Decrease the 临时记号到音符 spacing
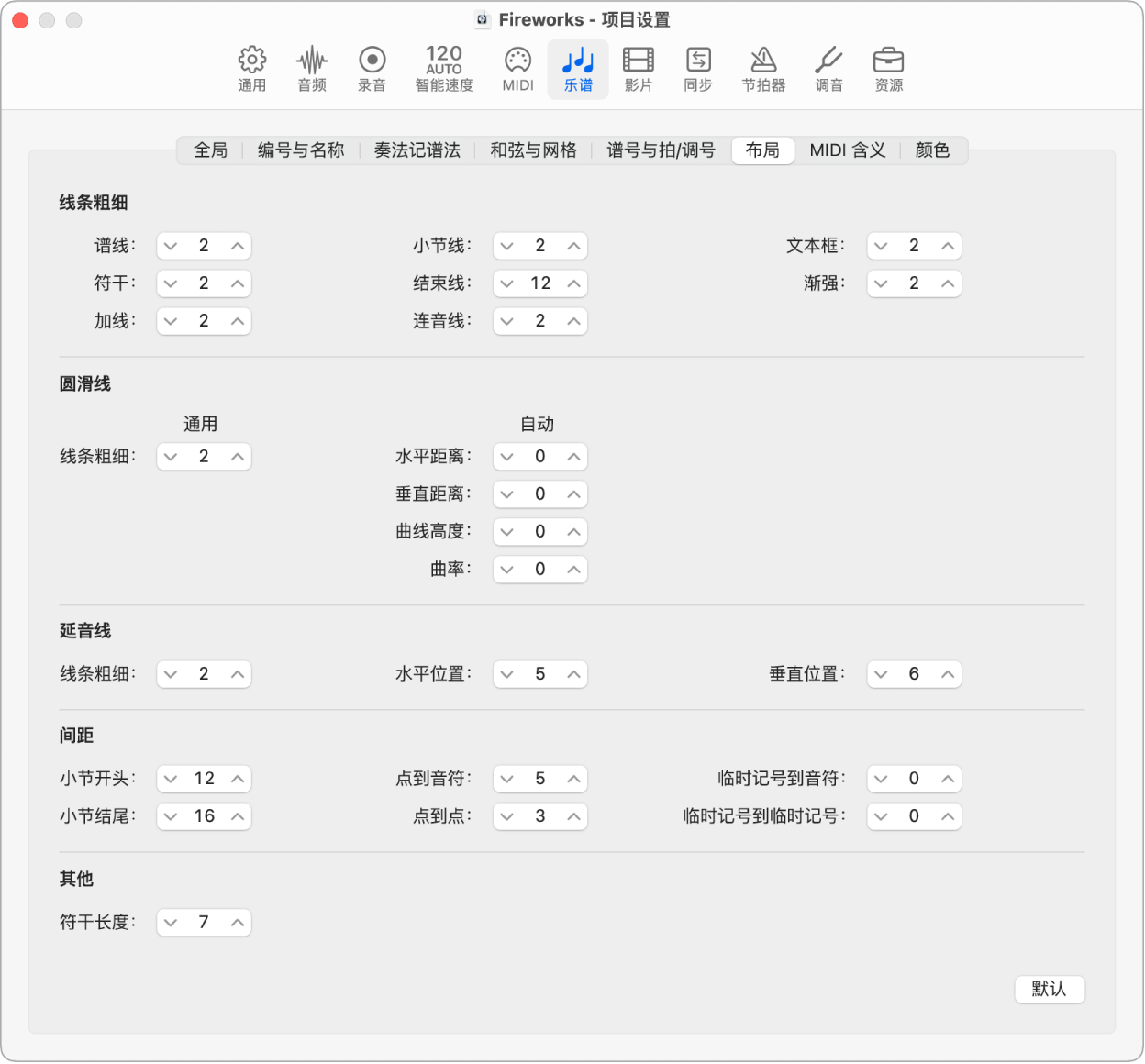This screenshot has height=1064, width=1145. pos(881,779)
